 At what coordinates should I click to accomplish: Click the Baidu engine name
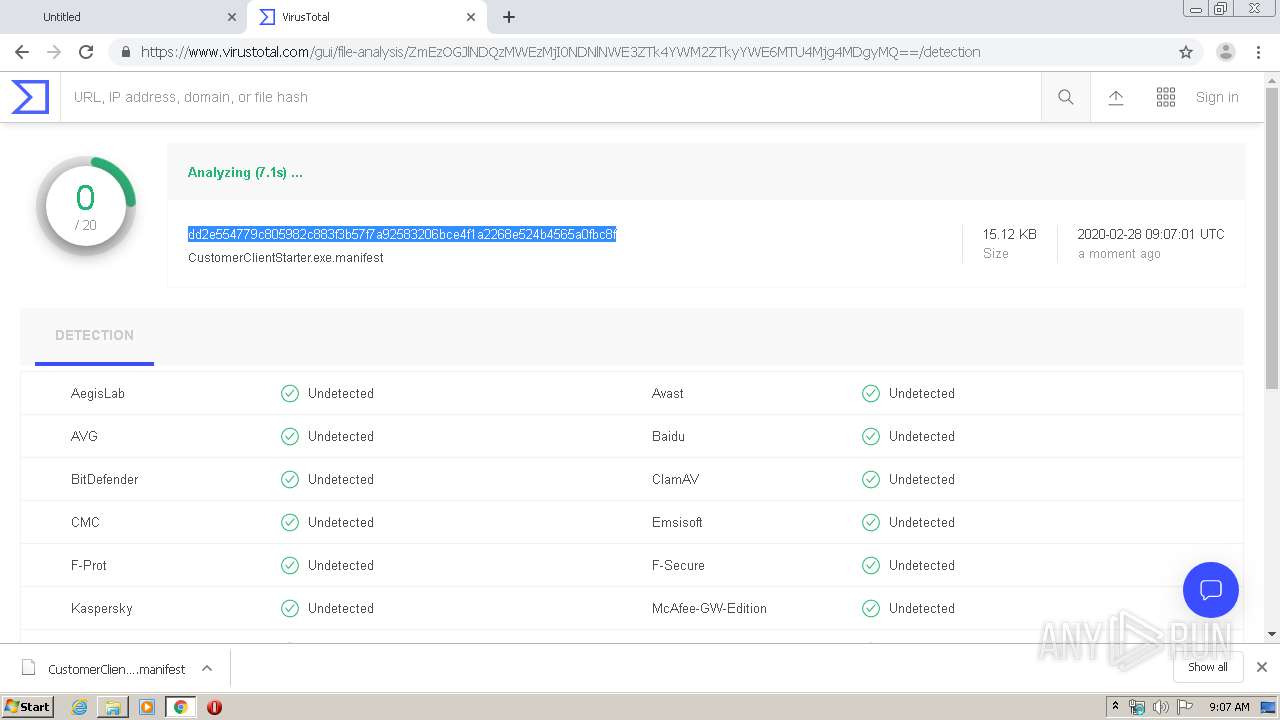[x=668, y=436]
